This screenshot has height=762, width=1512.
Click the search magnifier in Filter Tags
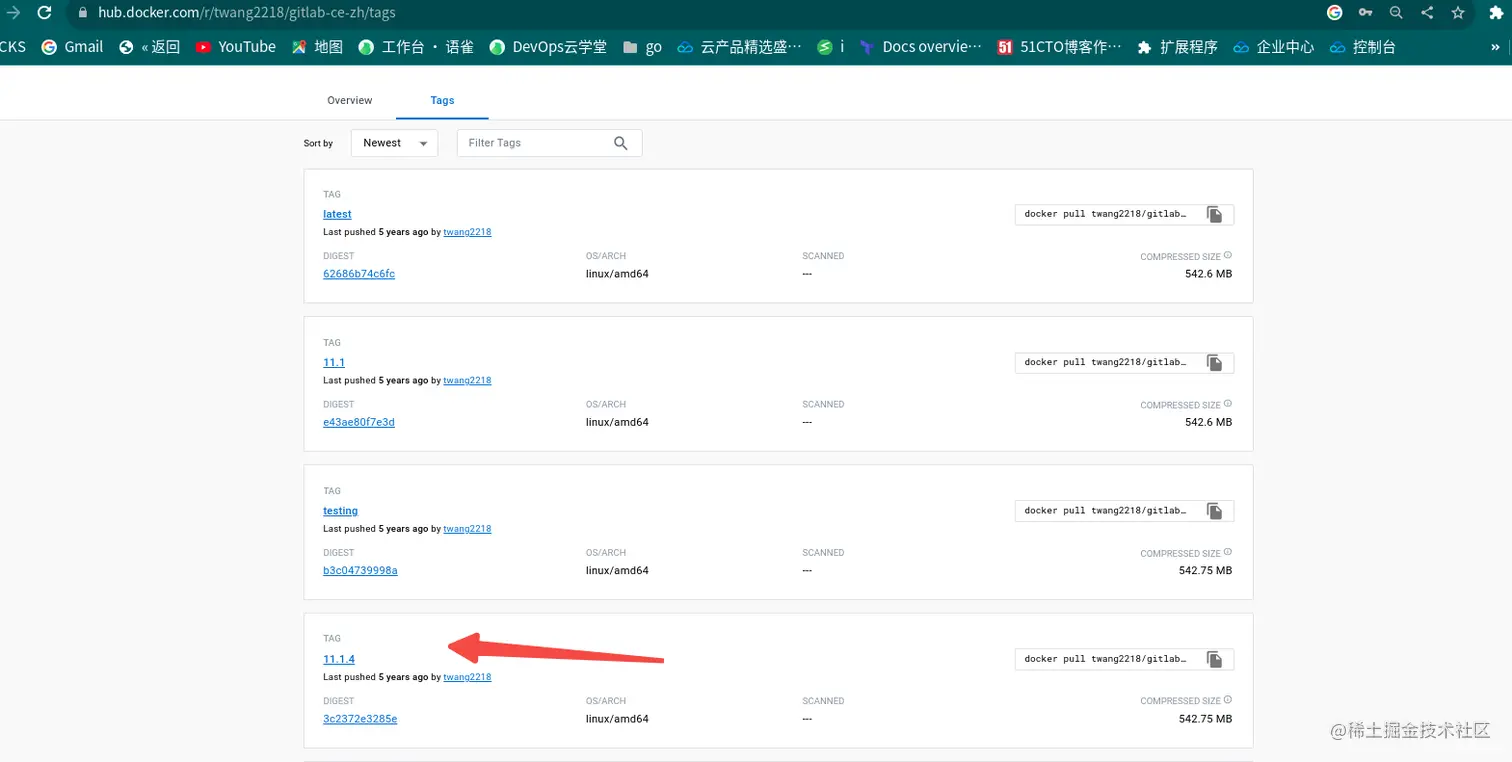point(621,143)
